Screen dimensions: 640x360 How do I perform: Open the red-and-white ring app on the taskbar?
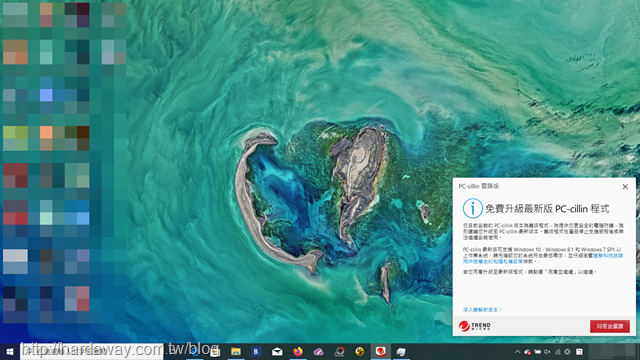click(339, 351)
